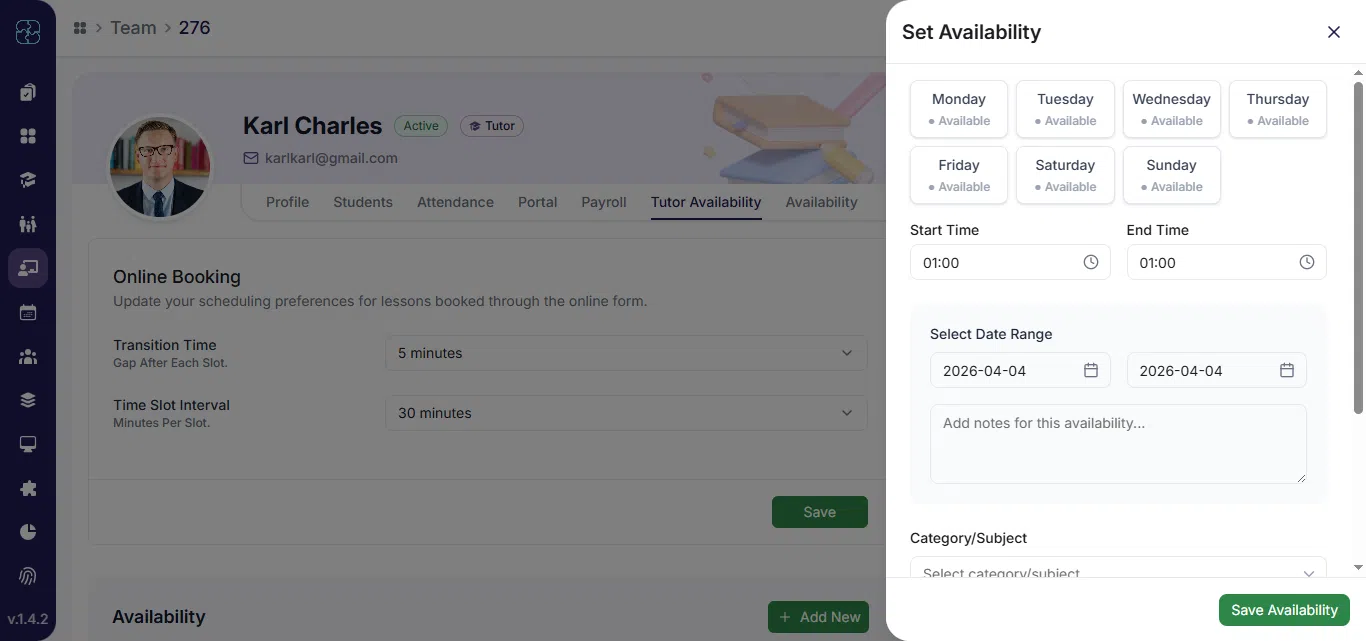Open the family people sidebar icon

click(x=28, y=224)
